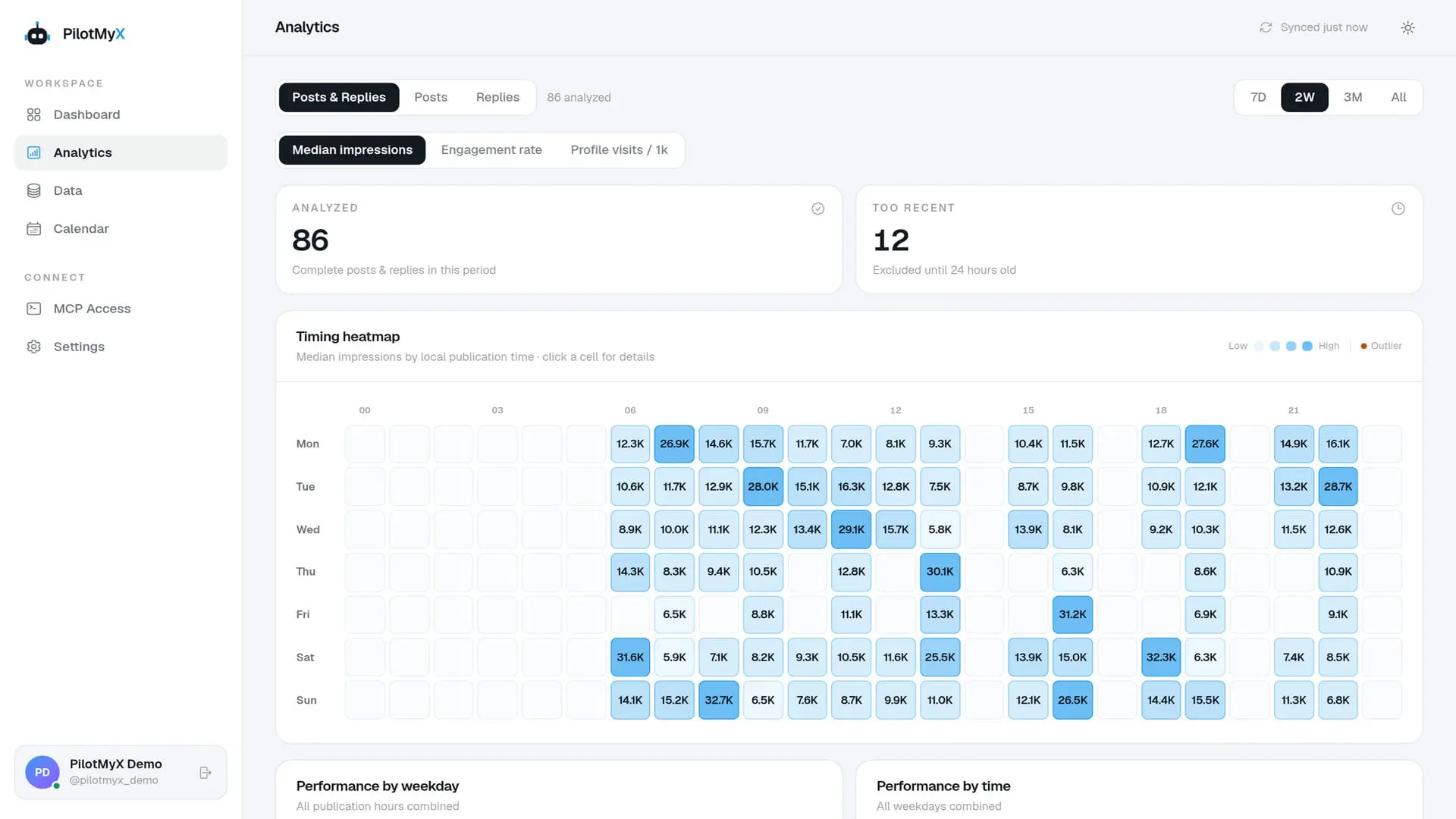Viewport: 1456px width, 819px height.
Task: Open the Tuesday 28.0K heatmap cell
Action: point(763,487)
